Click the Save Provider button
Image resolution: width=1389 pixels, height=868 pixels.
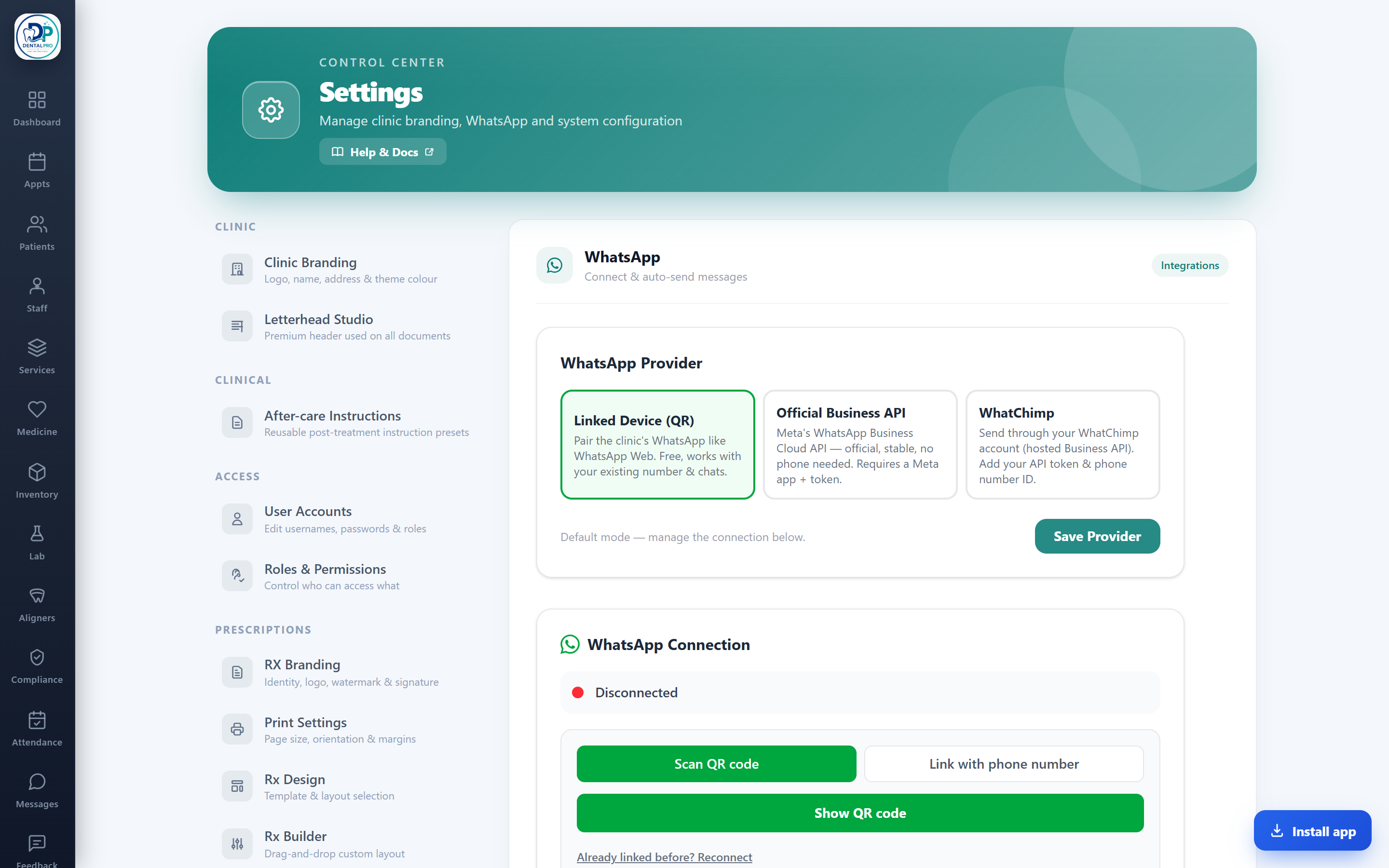click(1097, 536)
